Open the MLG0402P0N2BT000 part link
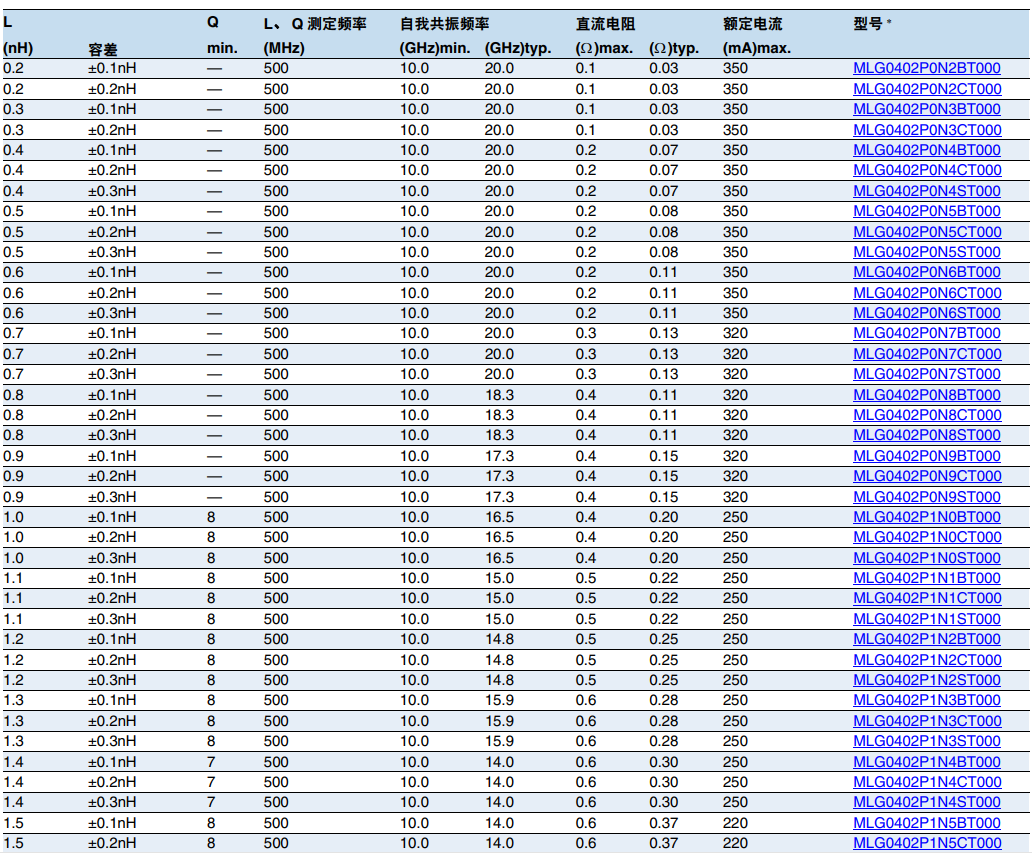The width and height of the screenshot is (1032, 854). tap(926, 69)
